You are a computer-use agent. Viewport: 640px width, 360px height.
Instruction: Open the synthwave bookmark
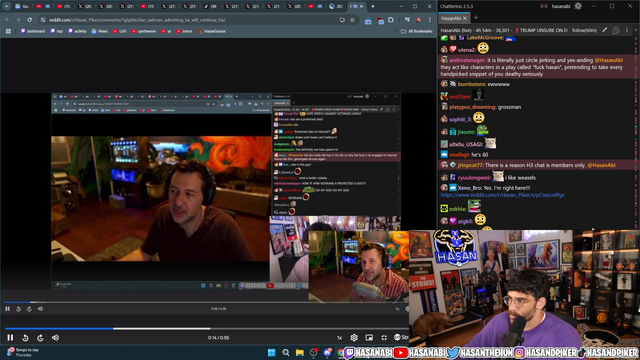click(144, 31)
